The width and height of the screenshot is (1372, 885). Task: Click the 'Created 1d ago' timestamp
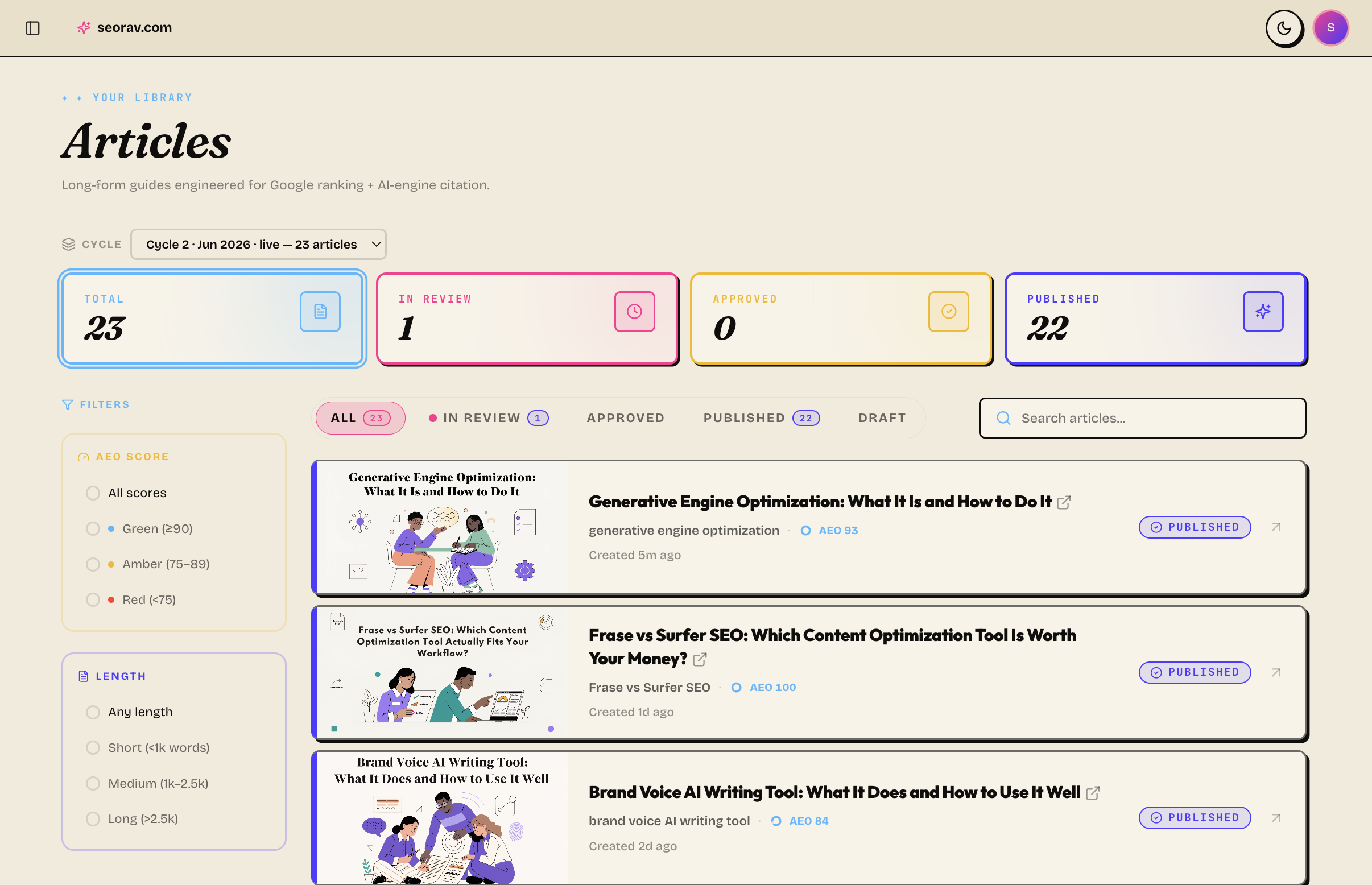click(631, 712)
